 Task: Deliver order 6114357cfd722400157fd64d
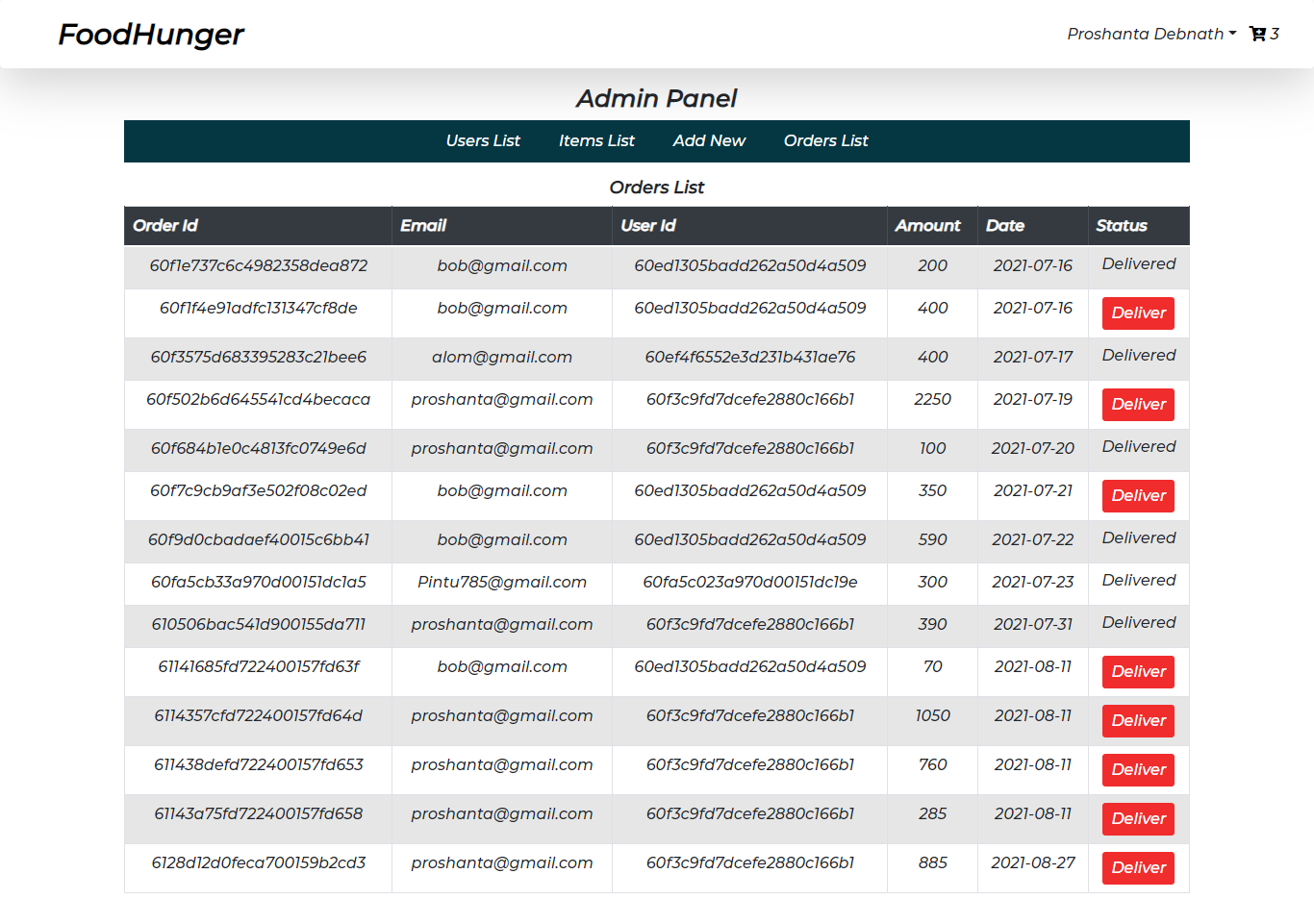(1138, 720)
